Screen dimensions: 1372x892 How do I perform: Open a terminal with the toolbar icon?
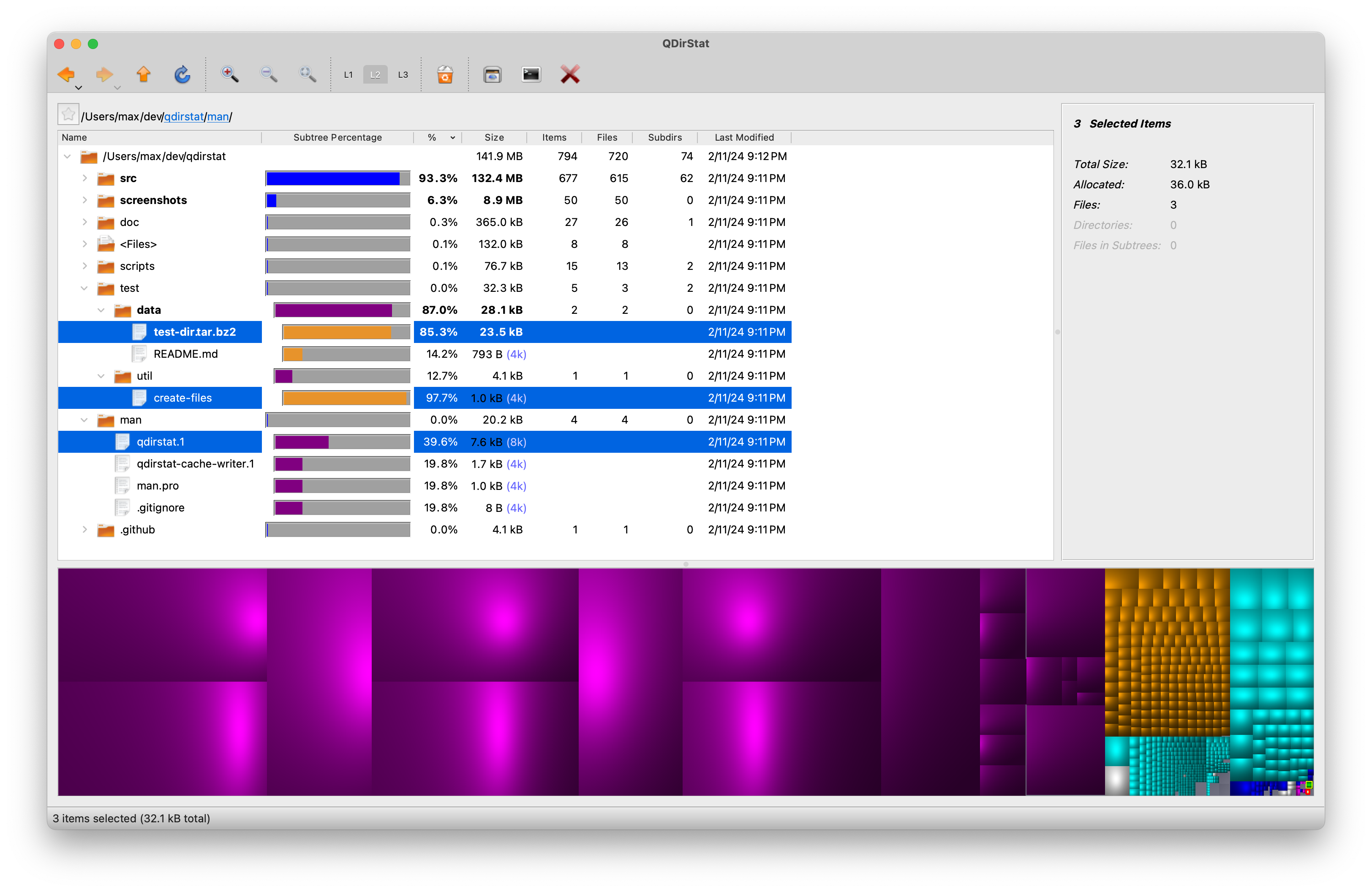pyautogui.click(x=531, y=74)
